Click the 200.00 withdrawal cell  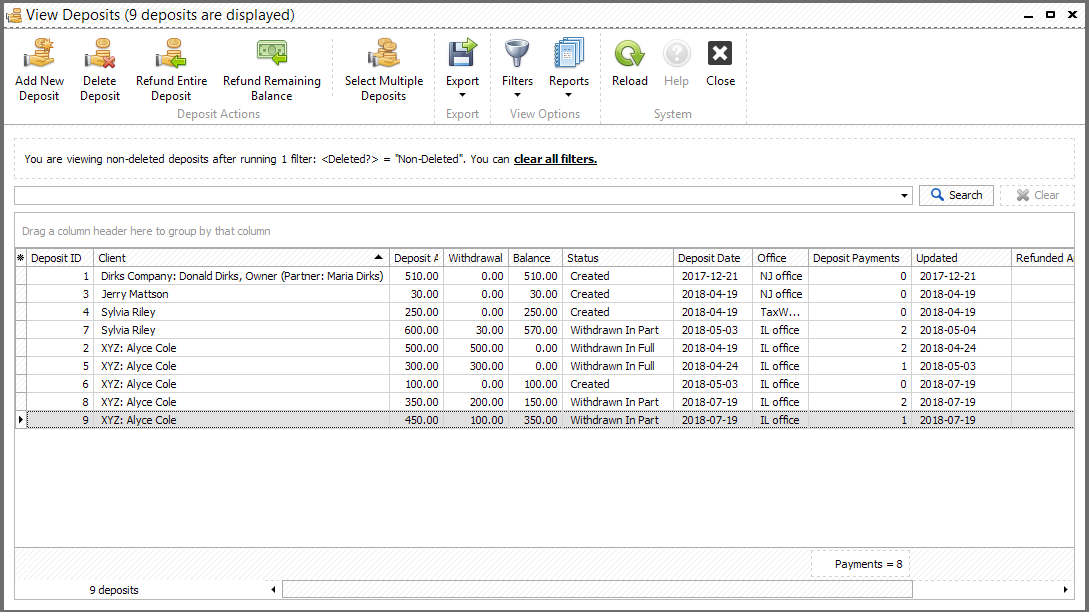476,402
